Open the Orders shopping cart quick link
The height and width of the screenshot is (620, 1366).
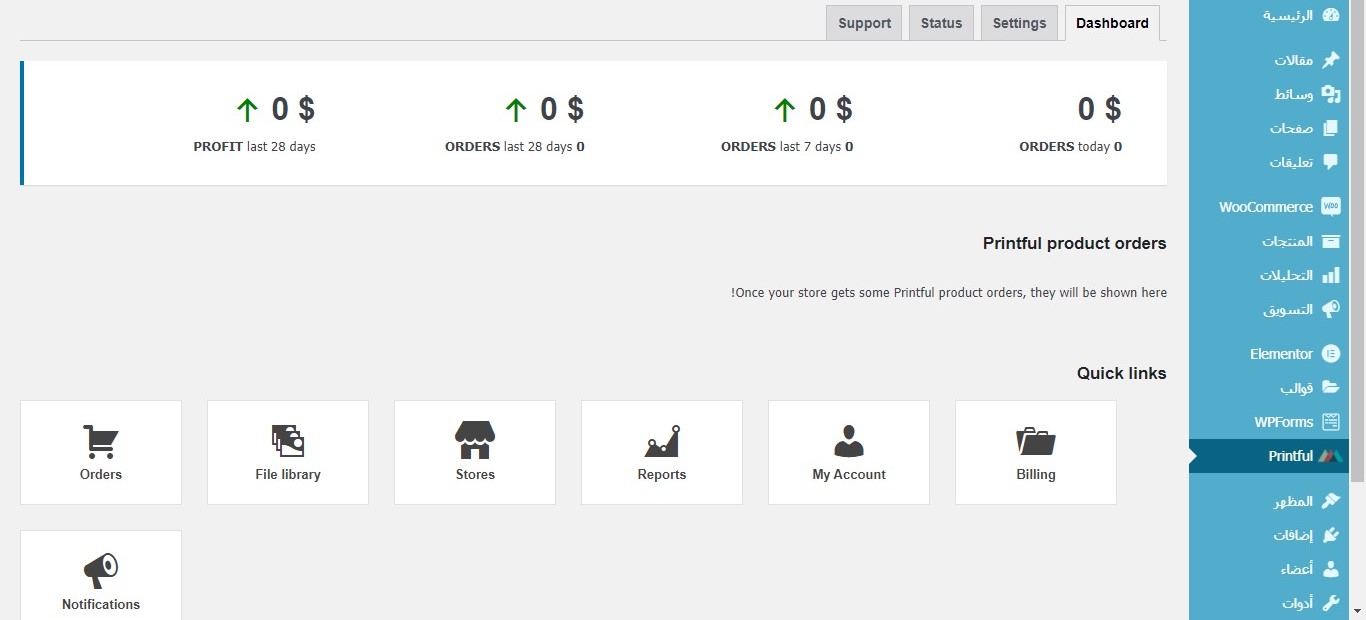click(x=101, y=441)
